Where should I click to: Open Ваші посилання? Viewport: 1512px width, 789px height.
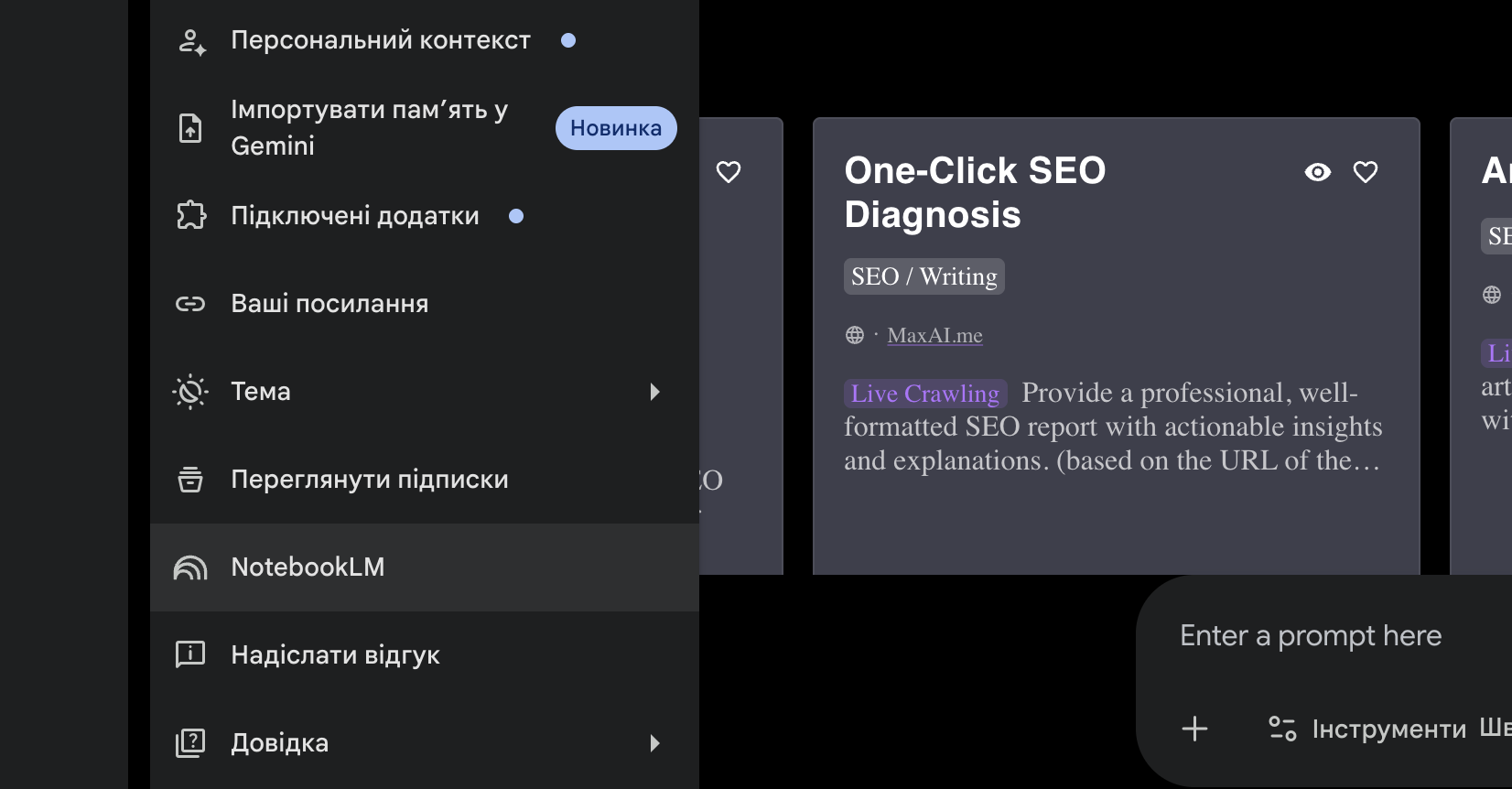[425, 304]
